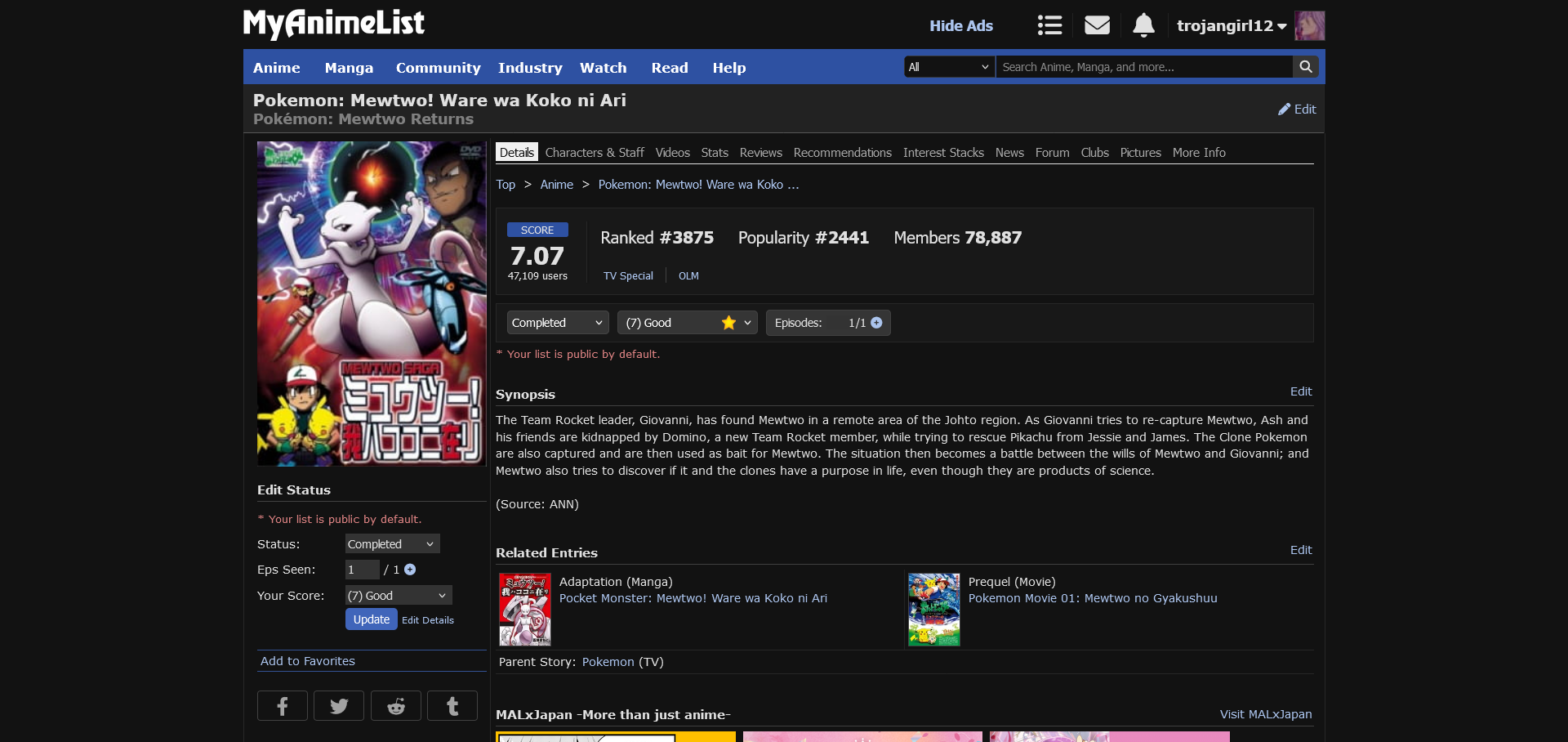Switch to the Pictures tab
This screenshot has height=742, width=1568.
(1141, 153)
